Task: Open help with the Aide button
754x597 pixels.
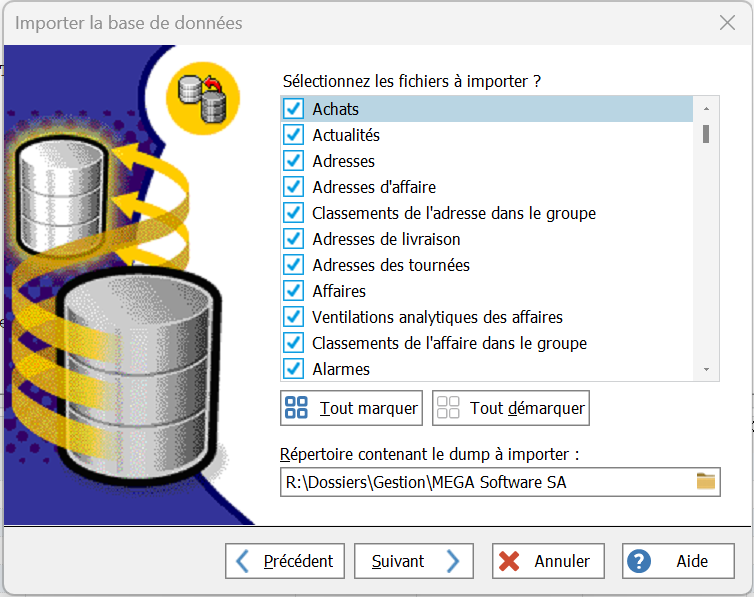Action: click(x=678, y=561)
